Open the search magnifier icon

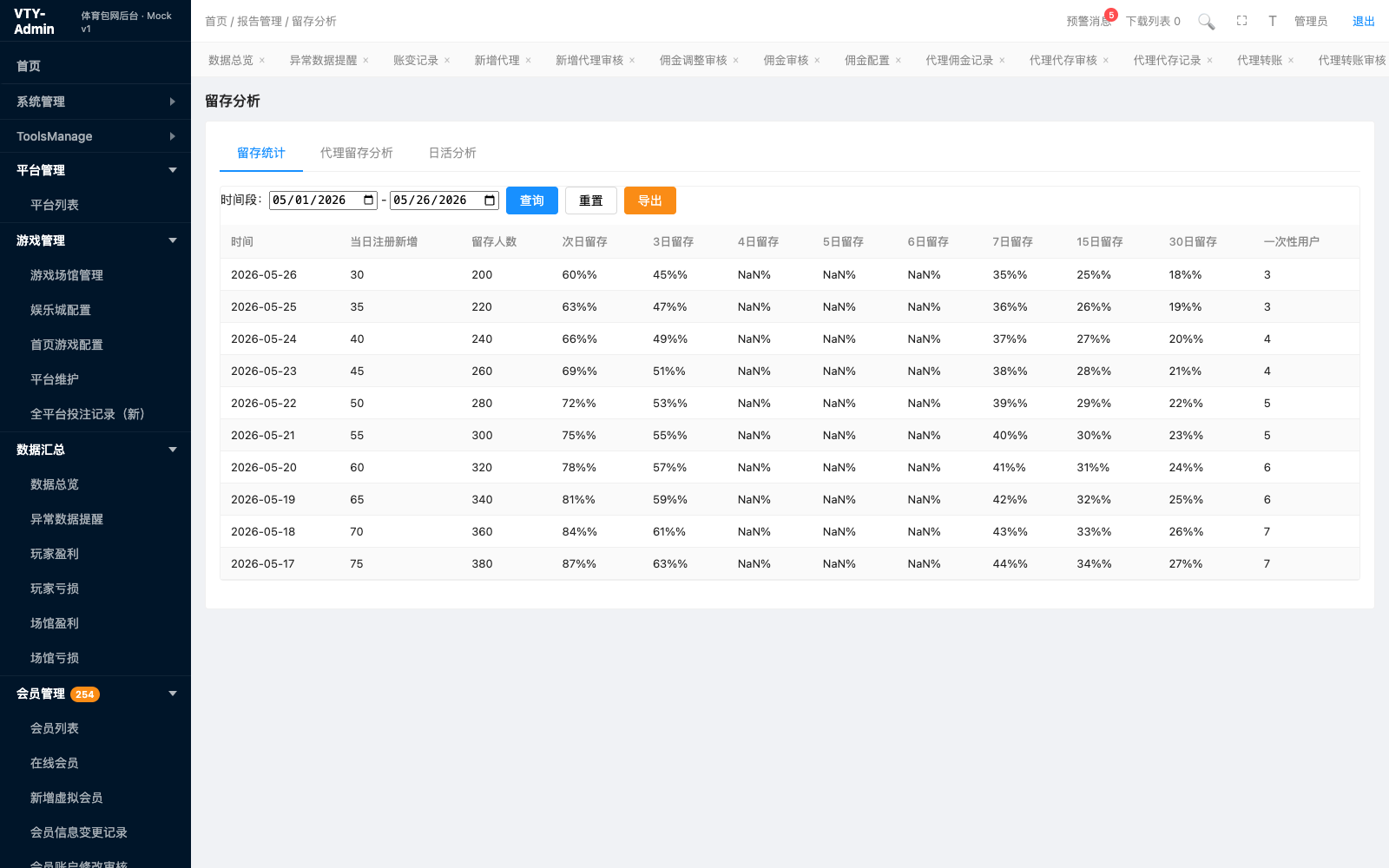tap(1206, 22)
